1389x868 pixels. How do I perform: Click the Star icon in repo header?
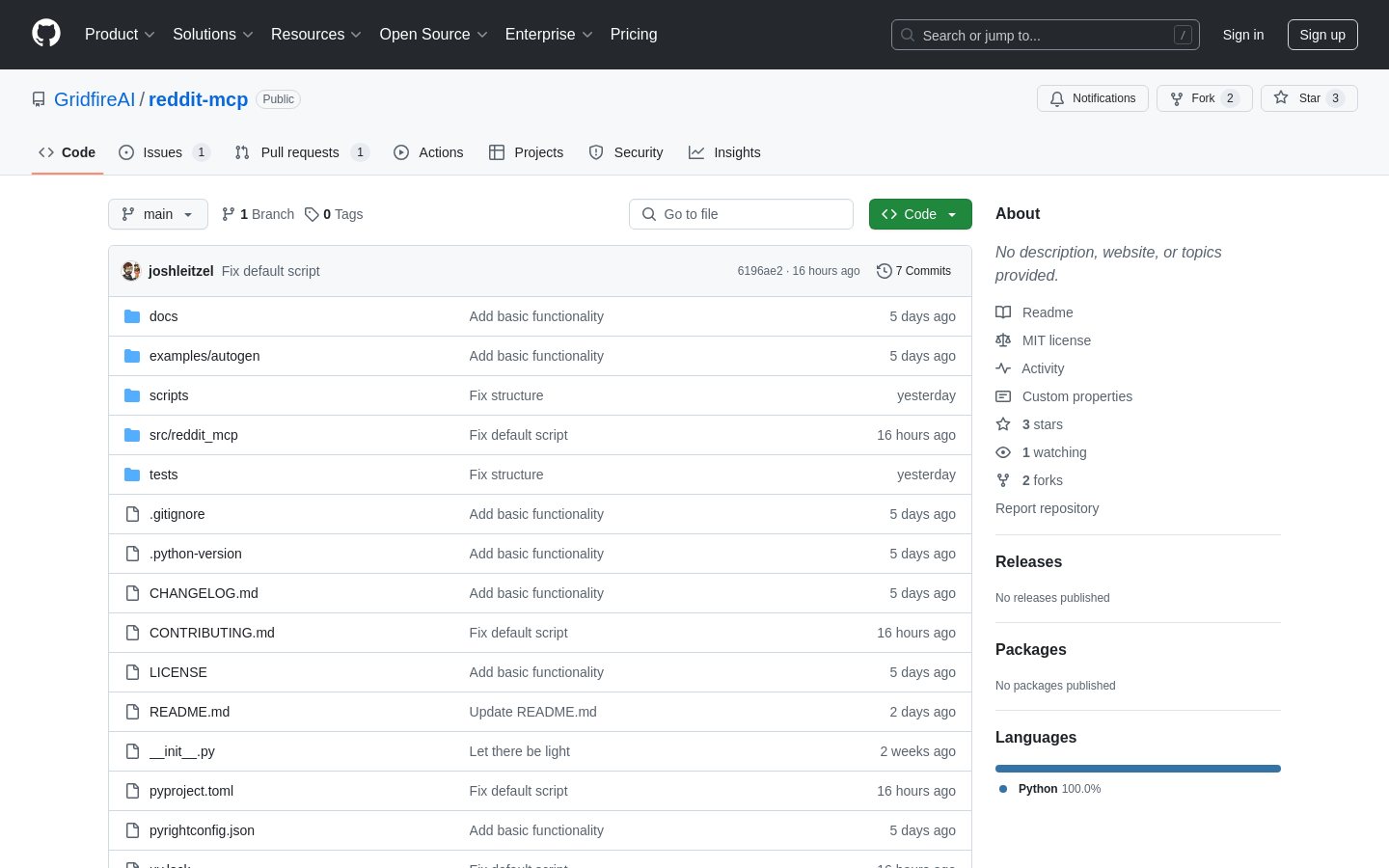[1281, 97]
